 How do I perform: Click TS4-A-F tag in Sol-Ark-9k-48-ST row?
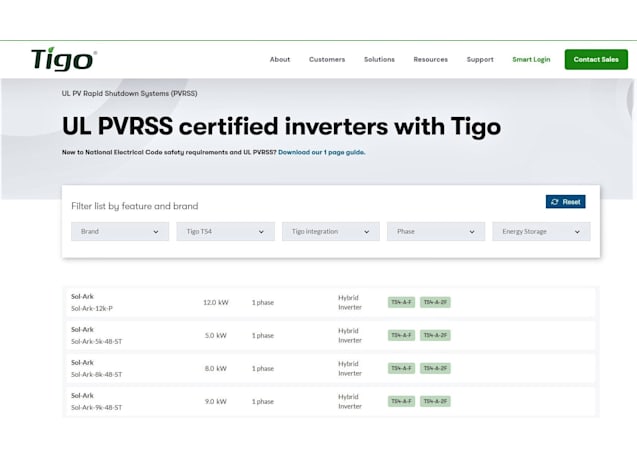click(401, 401)
